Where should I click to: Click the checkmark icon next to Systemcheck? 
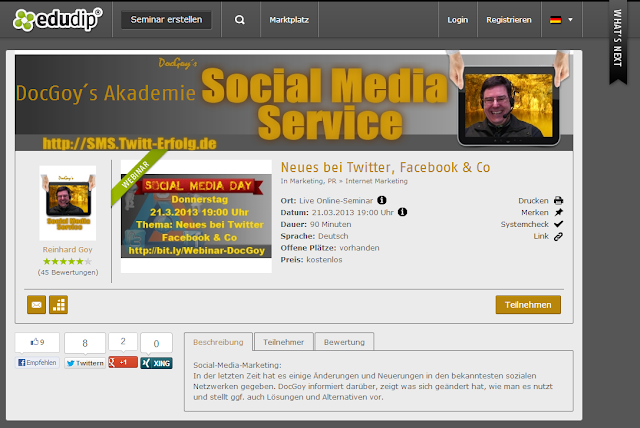(x=558, y=224)
